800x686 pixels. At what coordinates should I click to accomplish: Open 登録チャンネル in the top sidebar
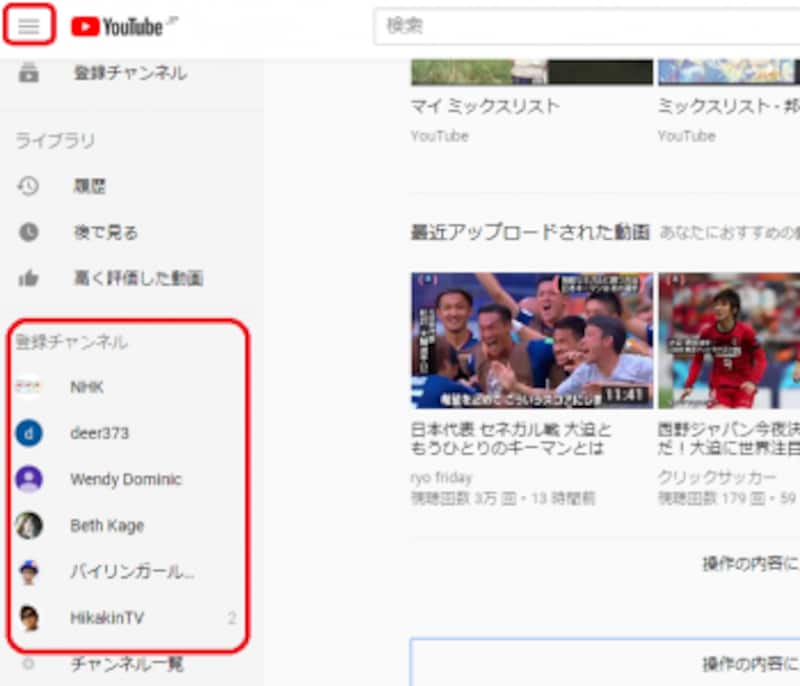(130, 73)
